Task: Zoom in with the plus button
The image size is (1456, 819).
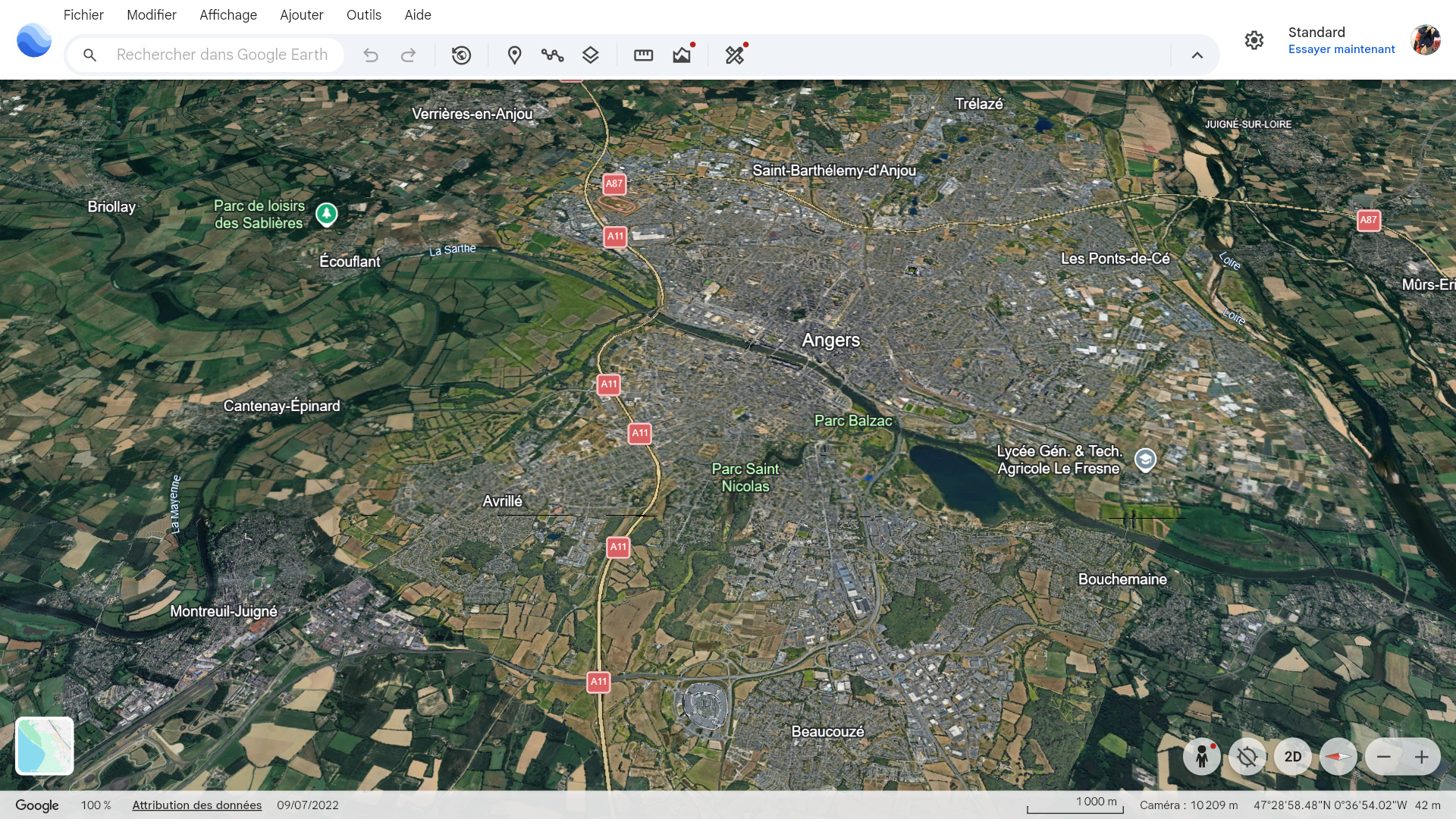Action: 1421,757
